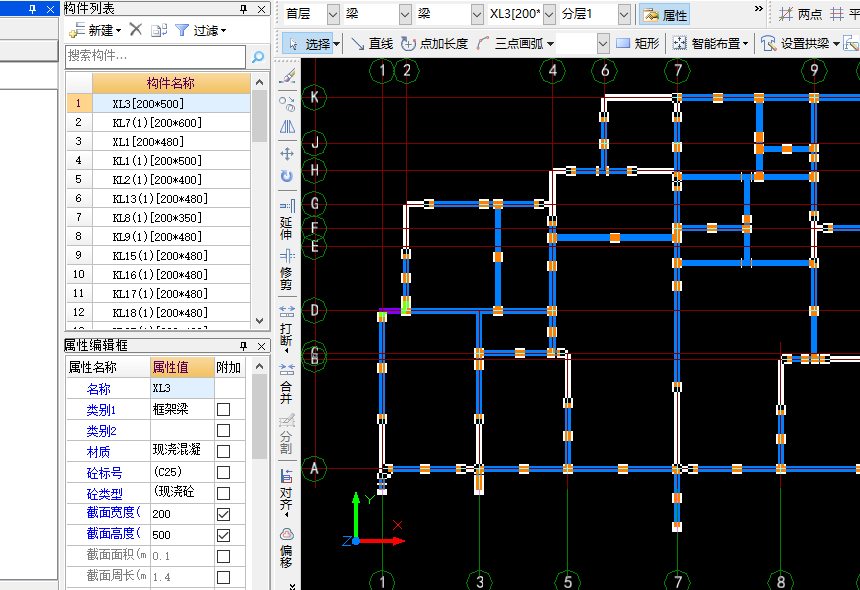Image resolution: width=860 pixels, height=590 pixels.
Task: Click the brush icon atop vertical toolbar
Action: coord(287,76)
